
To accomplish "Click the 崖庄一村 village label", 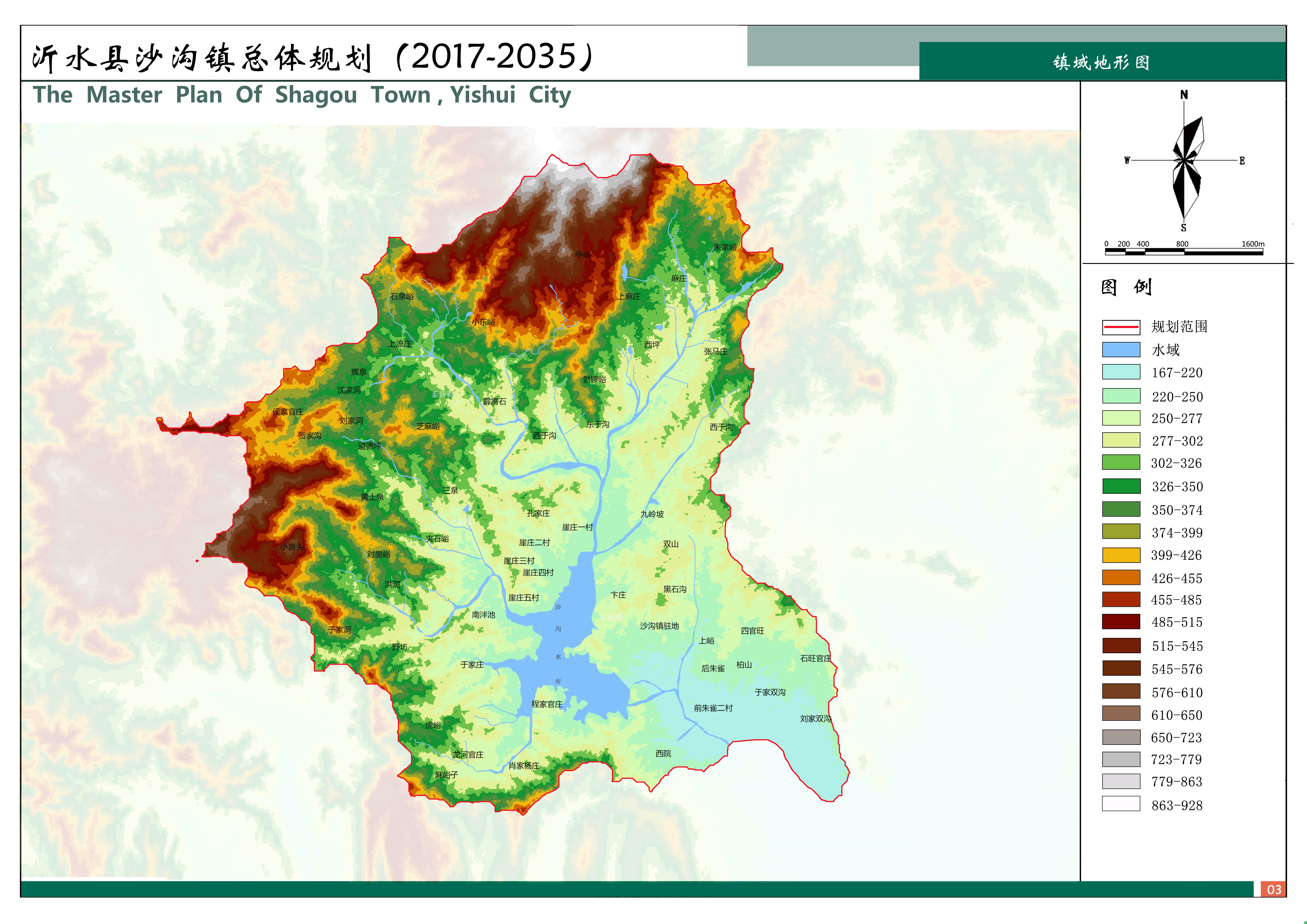I will point(578,527).
